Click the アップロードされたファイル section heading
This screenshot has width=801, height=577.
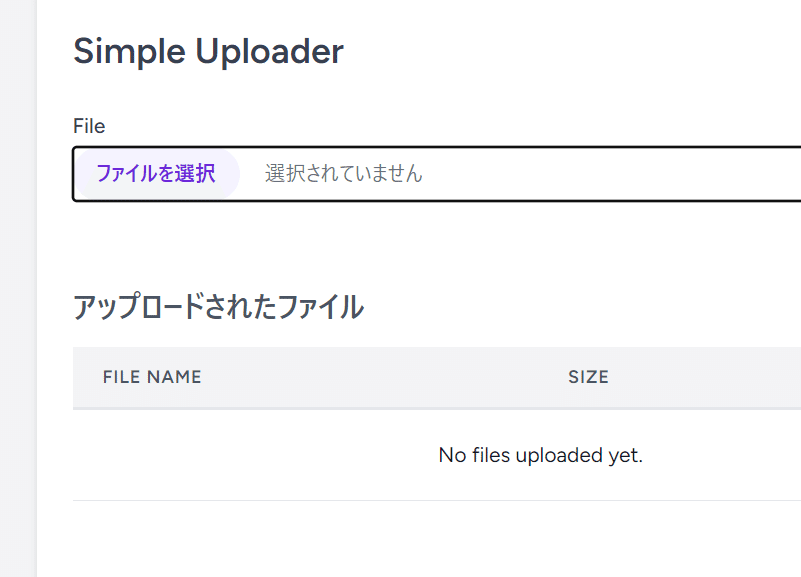coord(218,306)
